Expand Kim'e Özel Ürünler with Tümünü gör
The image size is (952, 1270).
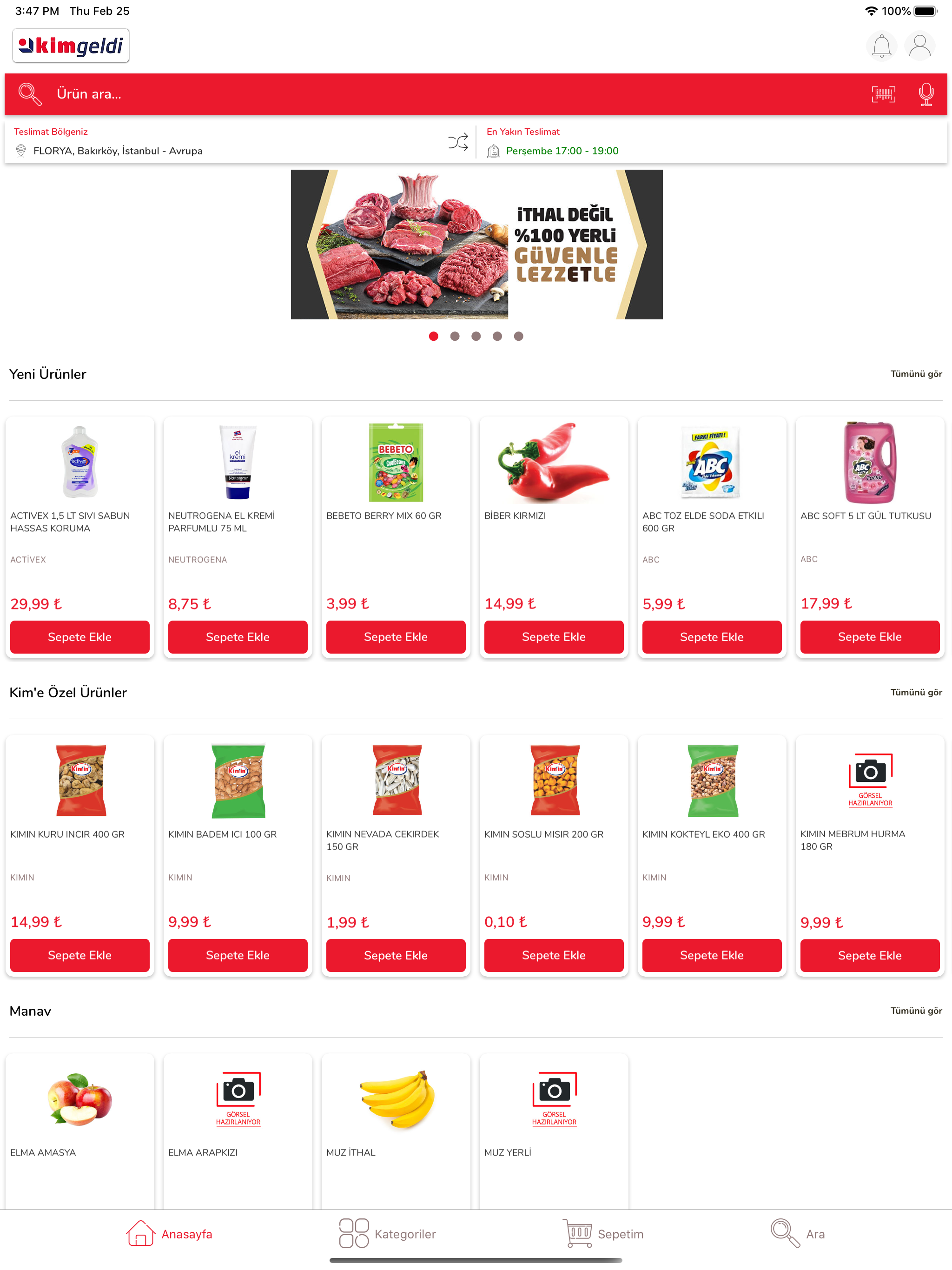click(x=916, y=693)
